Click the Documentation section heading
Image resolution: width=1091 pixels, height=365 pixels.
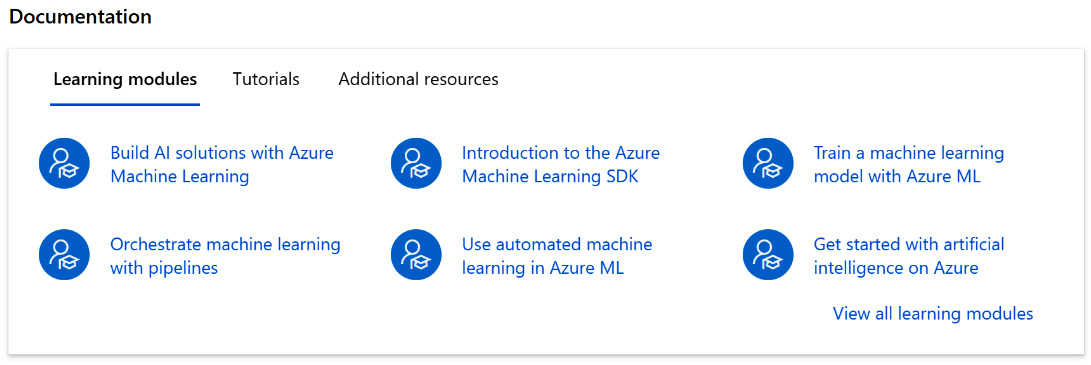[x=80, y=17]
